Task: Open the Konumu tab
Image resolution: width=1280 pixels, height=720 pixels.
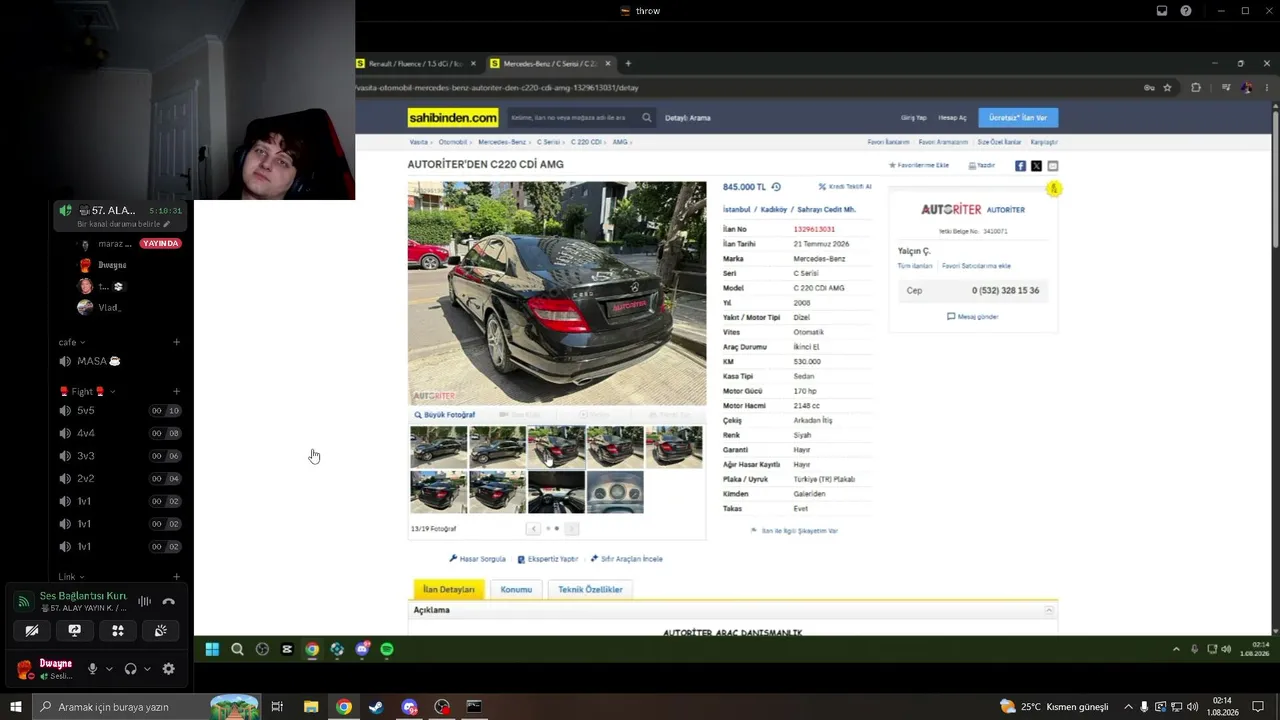Action: click(x=516, y=590)
